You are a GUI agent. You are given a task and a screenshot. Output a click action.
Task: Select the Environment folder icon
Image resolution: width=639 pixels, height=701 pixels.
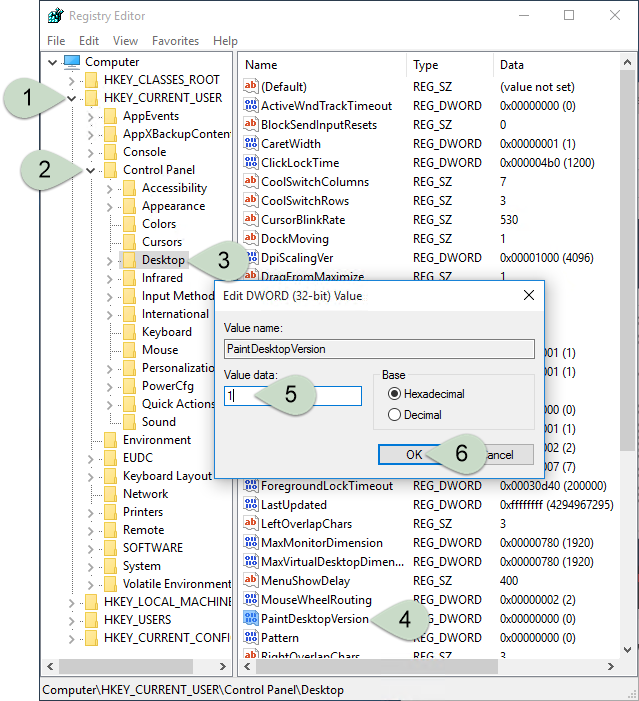tap(110, 440)
